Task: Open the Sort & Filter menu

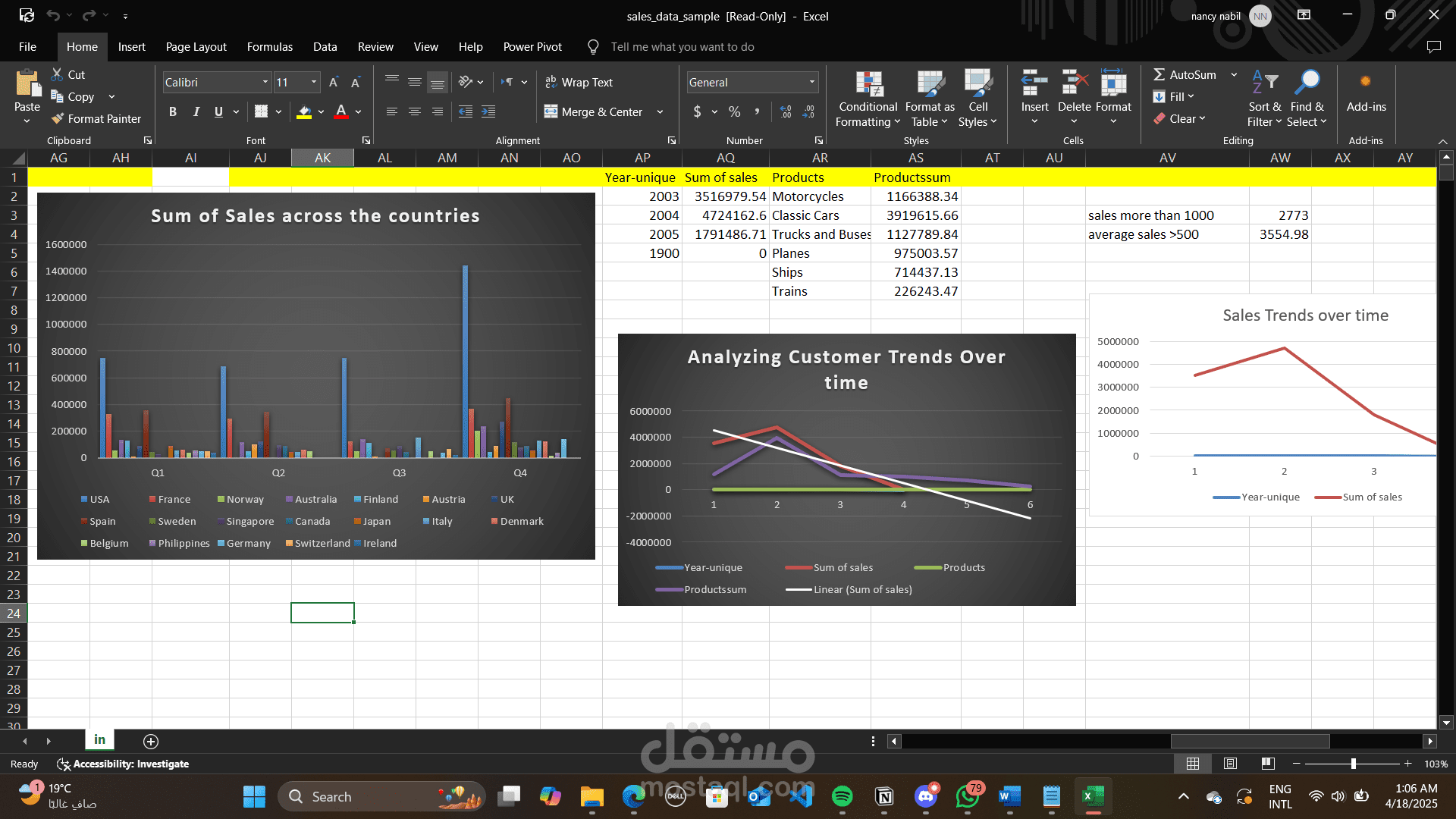Action: [x=1264, y=99]
